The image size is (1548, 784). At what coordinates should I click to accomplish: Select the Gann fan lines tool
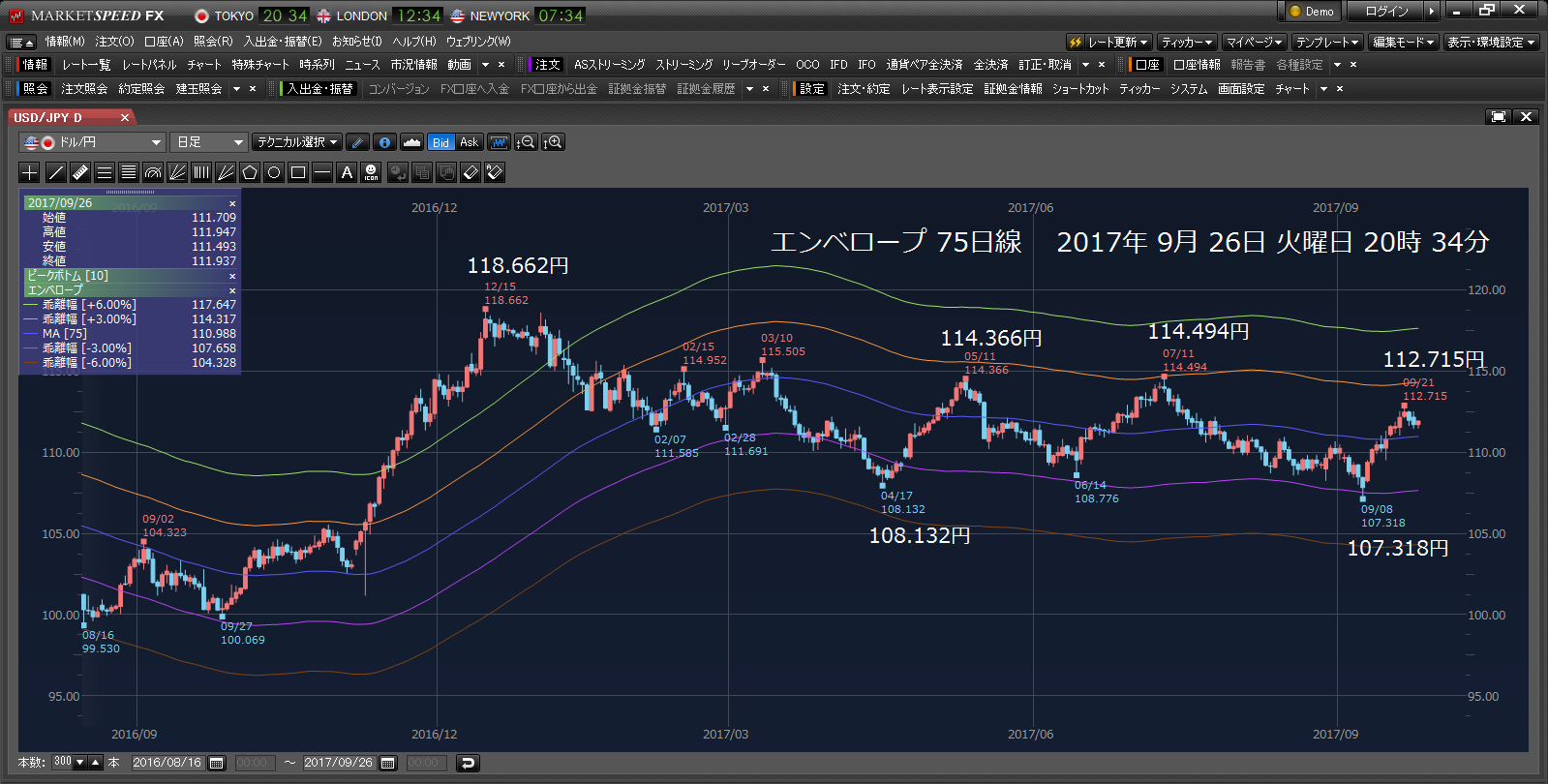(x=225, y=172)
